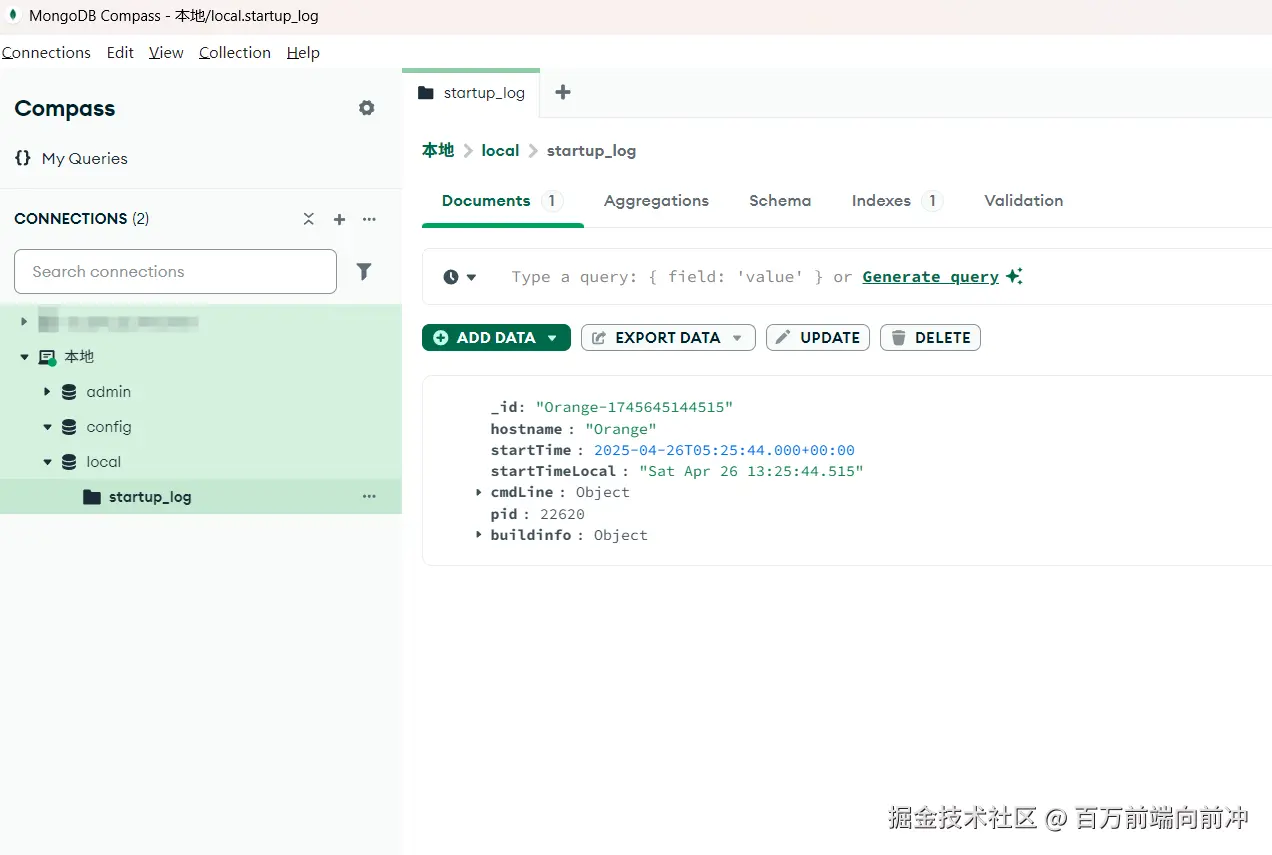Screen dimensions: 1272x855
Task: Click the UPDATE button
Action: (x=818, y=337)
